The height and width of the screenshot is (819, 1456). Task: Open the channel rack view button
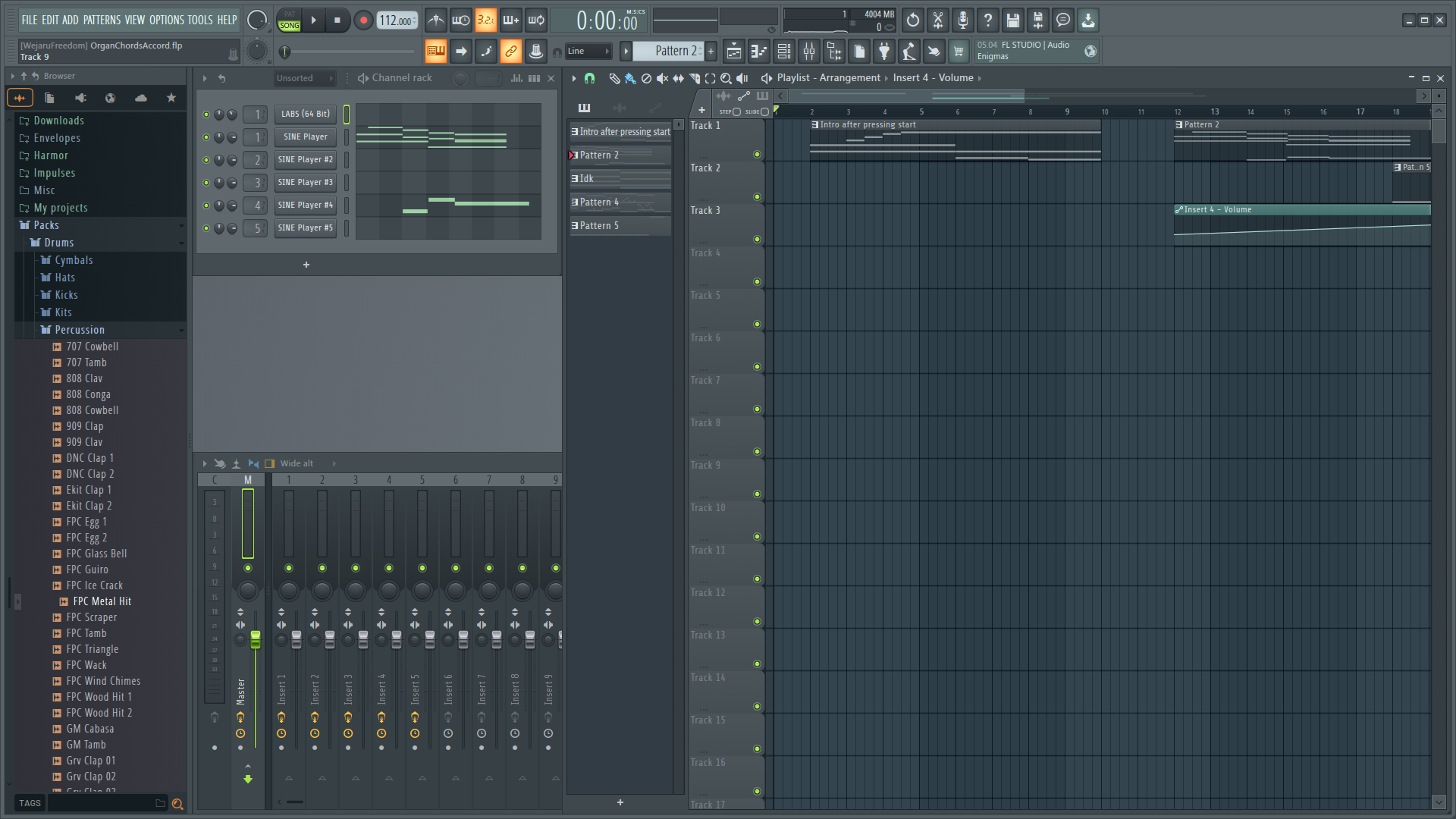(x=784, y=52)
